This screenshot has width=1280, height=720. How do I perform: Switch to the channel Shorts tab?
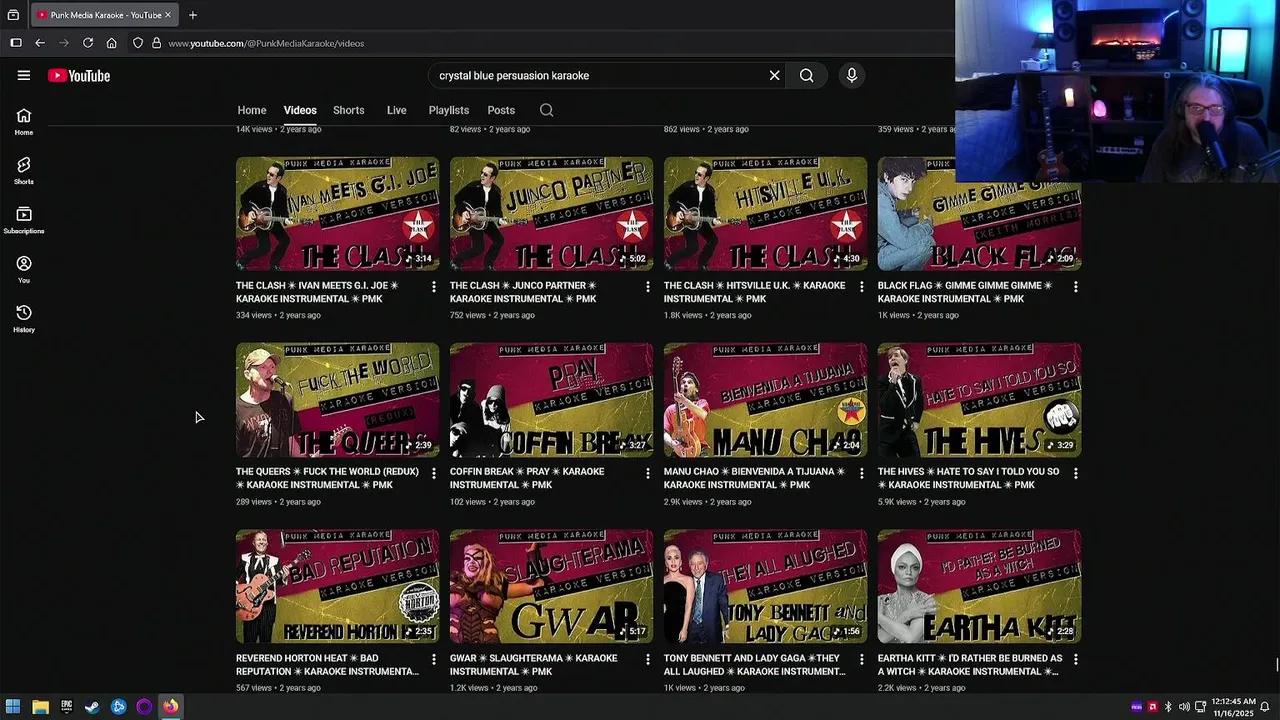pos(348,110)
